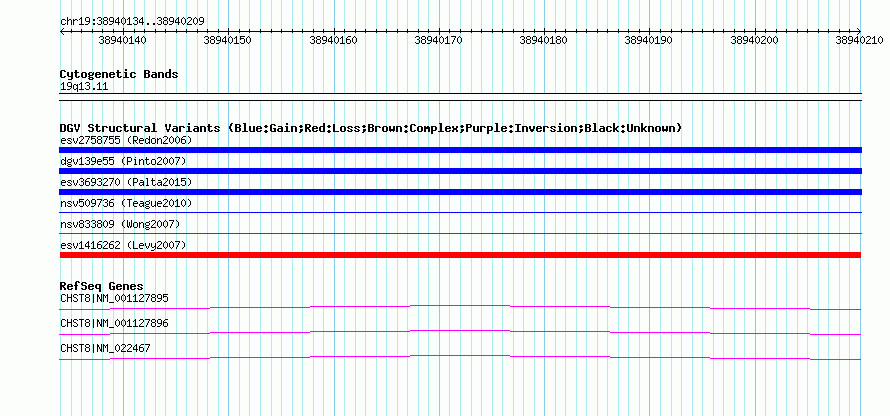The width and height of the screenshot is (890, 416).
Task: Click ruler position 38940160
Action: pos(333,40)
